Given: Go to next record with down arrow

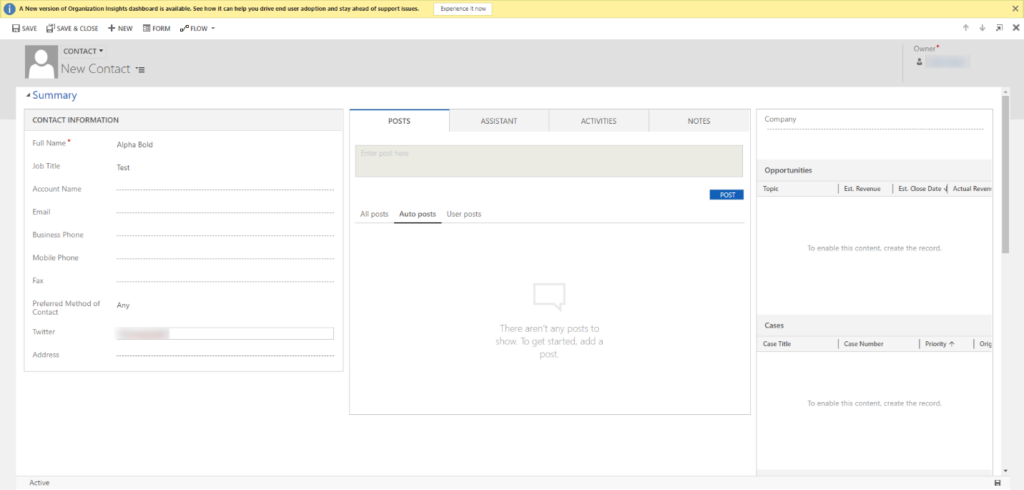Looking at the screenshot, I should pyautogui.click(x=982, y=28).
